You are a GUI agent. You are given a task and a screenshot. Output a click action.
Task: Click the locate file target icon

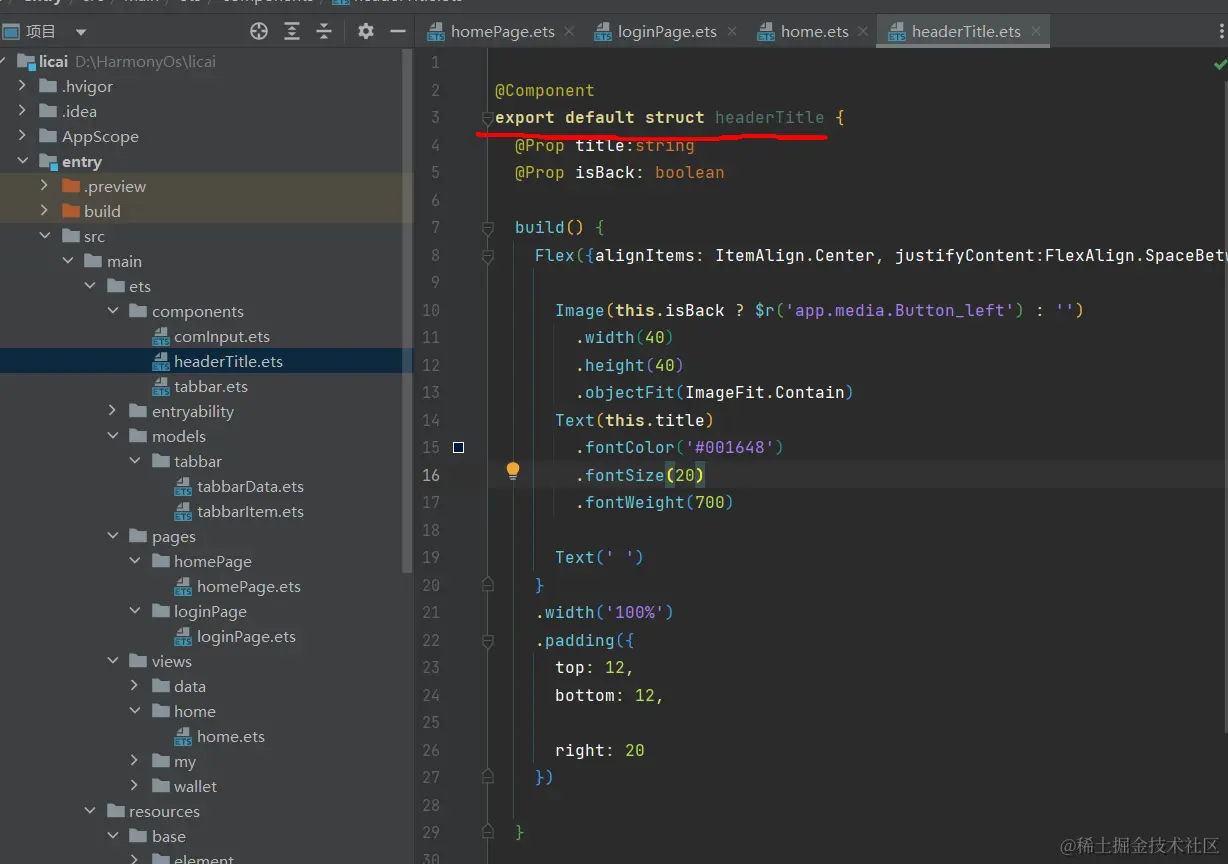259,31
